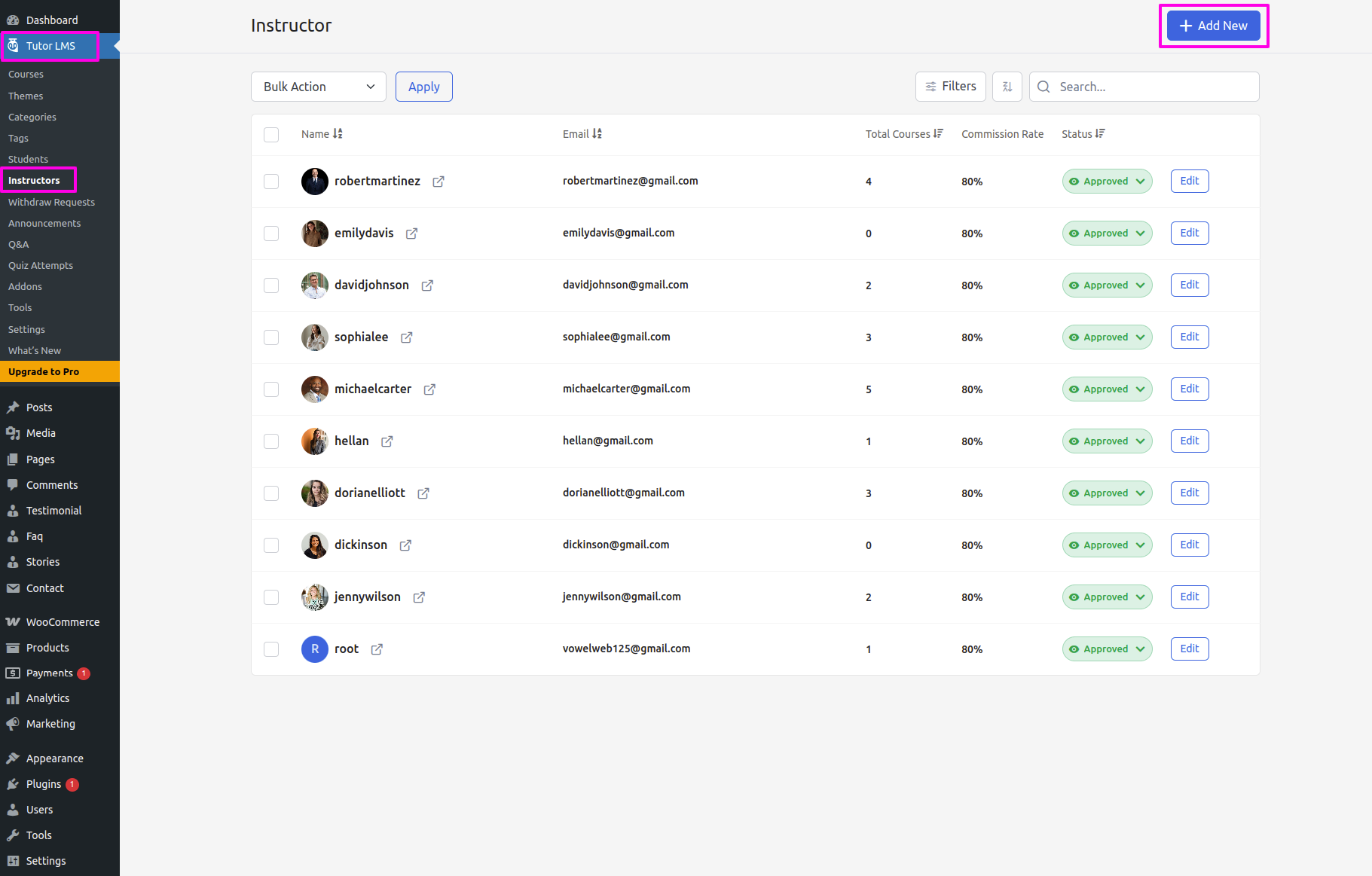Viewport: 1372px width, 876px height.
Task: Check the box for jennywilson
Action: 271,597
